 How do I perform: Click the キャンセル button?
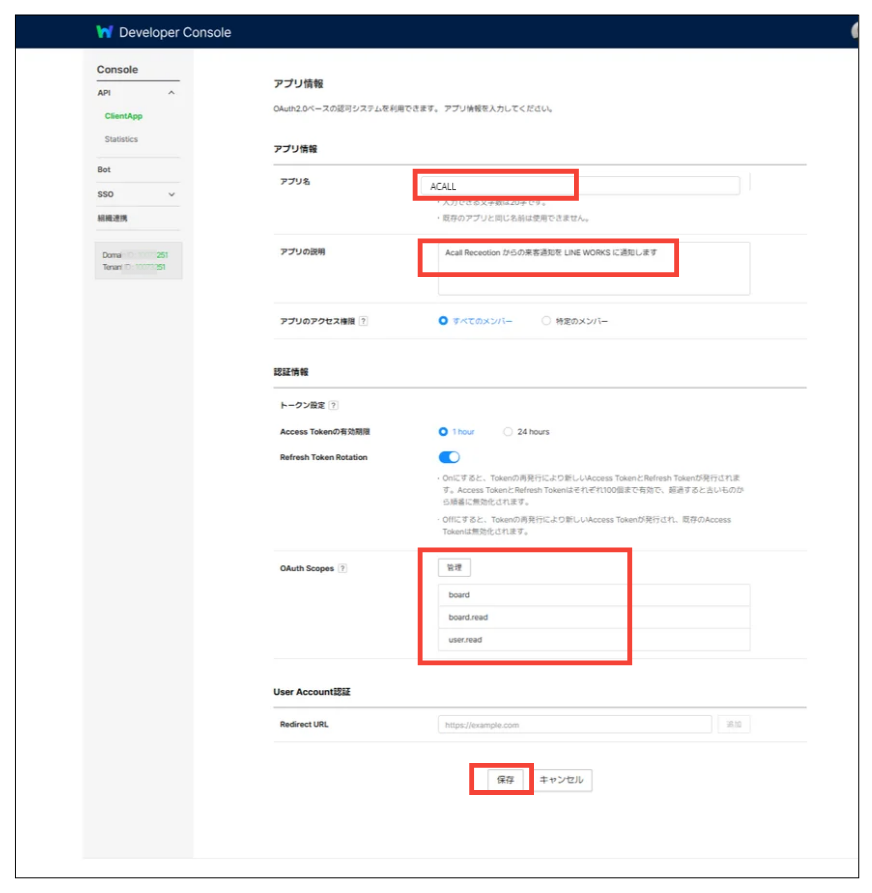point(561,780)
